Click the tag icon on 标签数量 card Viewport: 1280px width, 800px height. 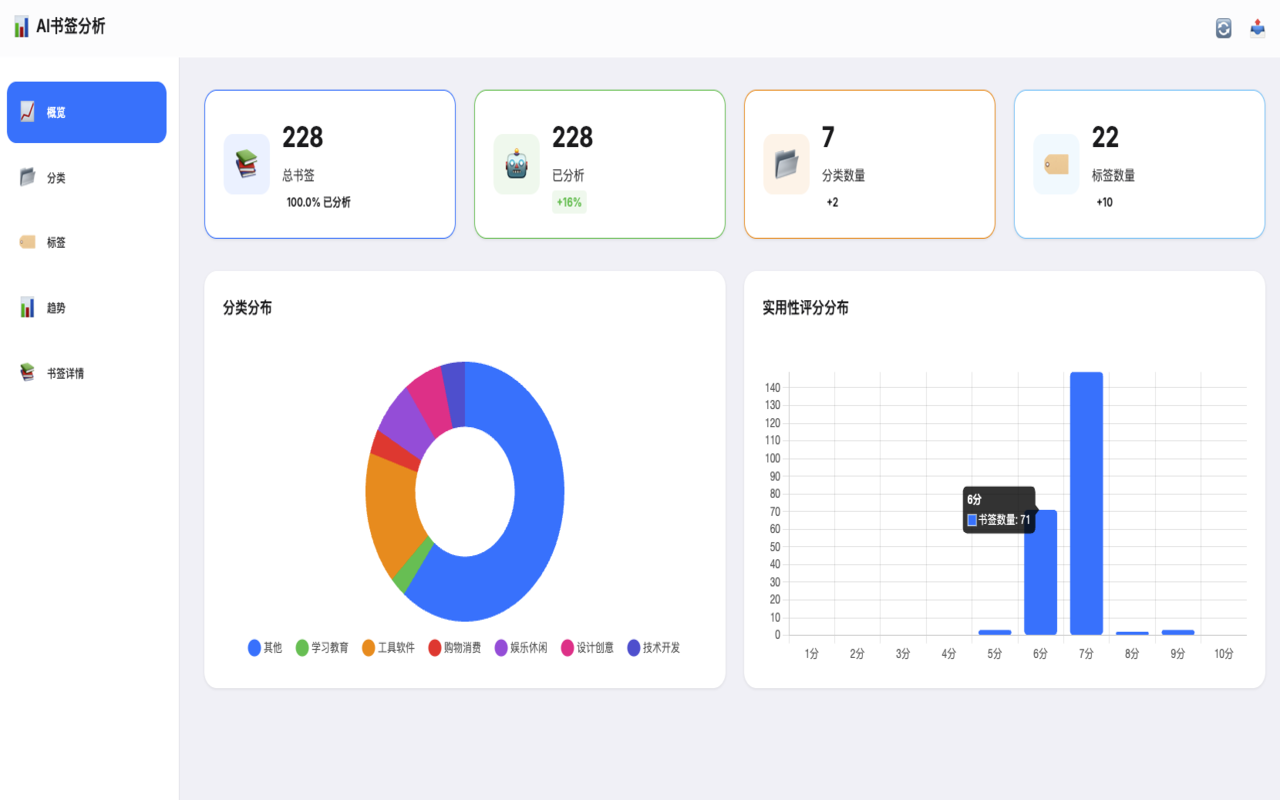1057,164
